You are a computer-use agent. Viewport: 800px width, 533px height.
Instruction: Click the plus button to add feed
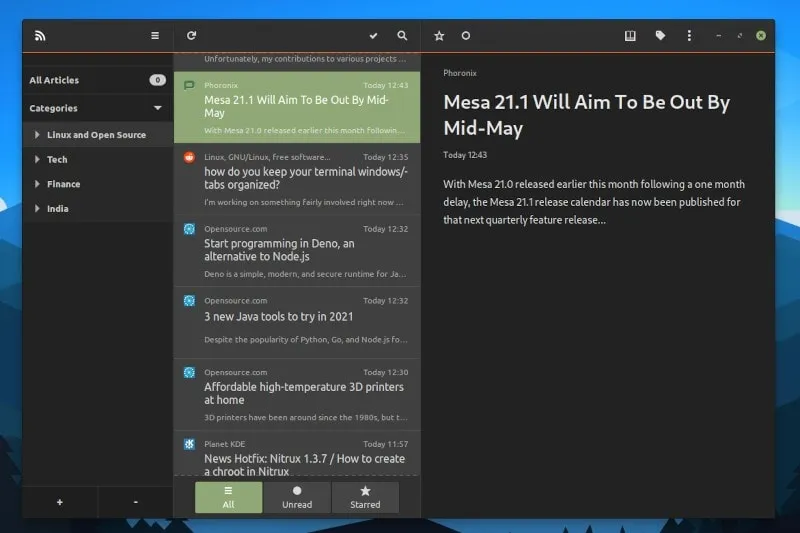(60, 502)
